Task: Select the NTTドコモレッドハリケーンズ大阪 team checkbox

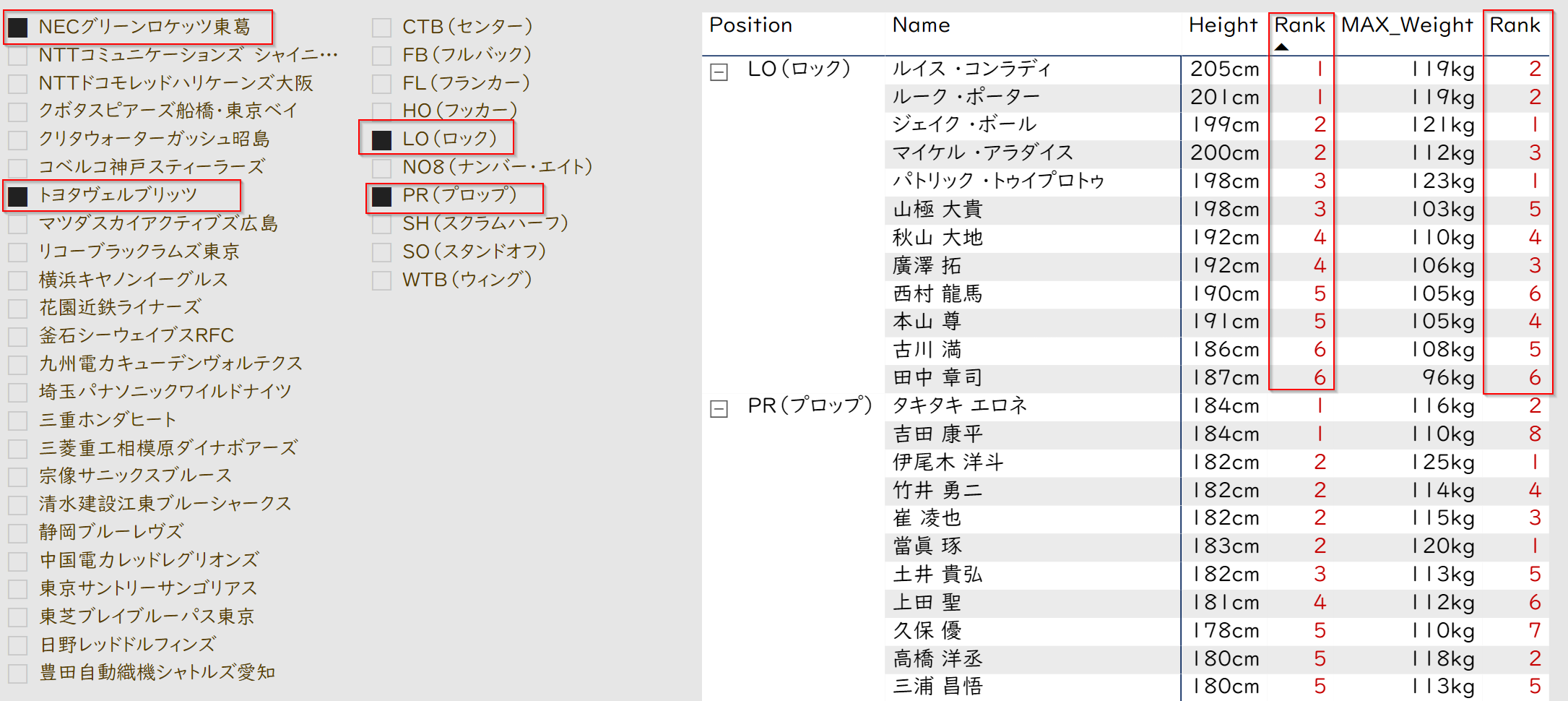Action: 18,84
